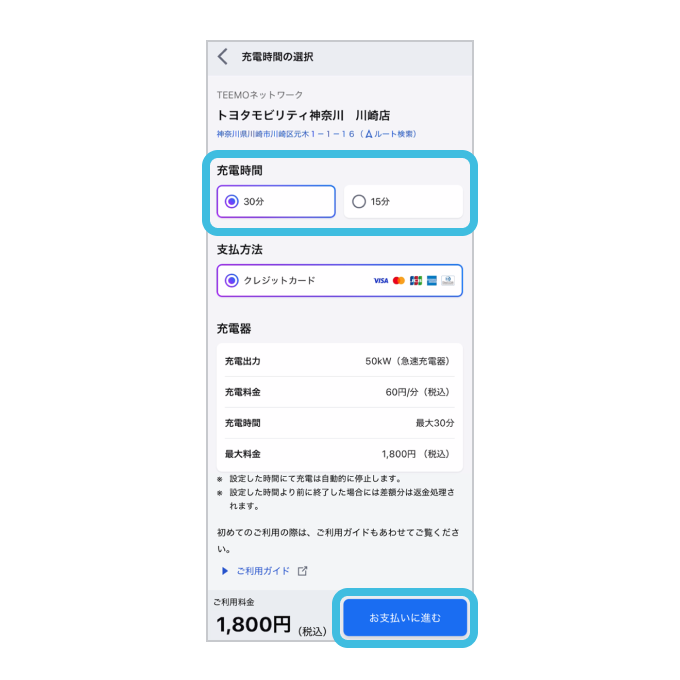Choose the クレジットカード payment method radio

pyautogui.click(x=340, y=281)
